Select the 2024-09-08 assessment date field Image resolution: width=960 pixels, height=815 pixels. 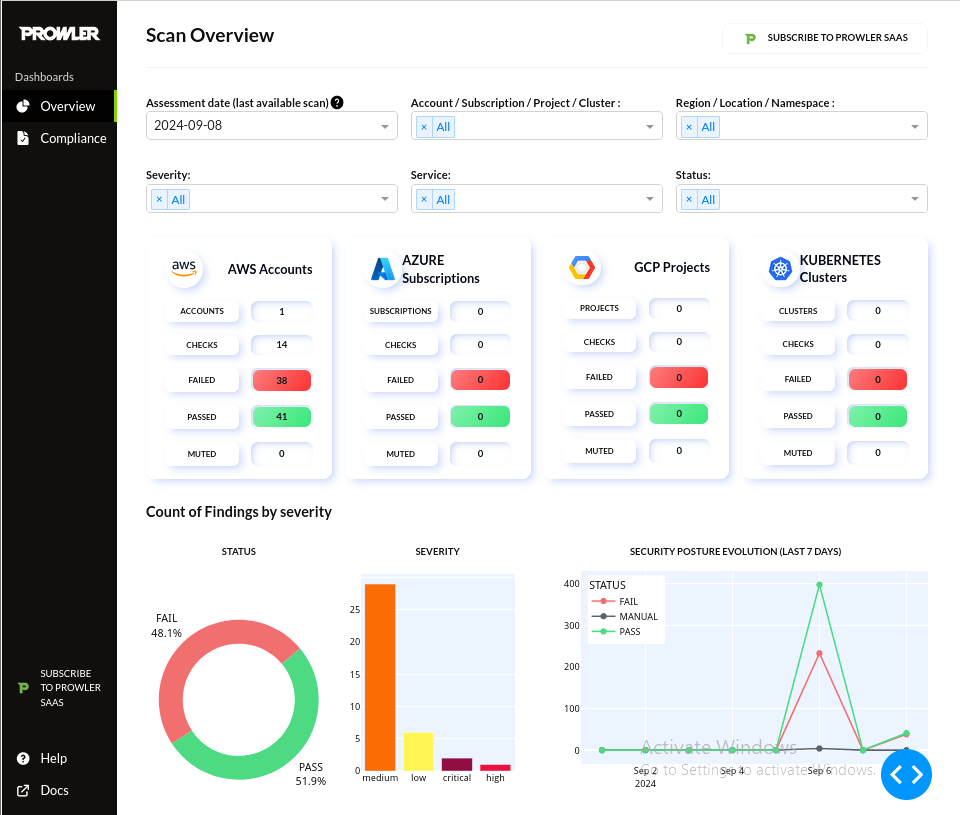coord(272,126)
